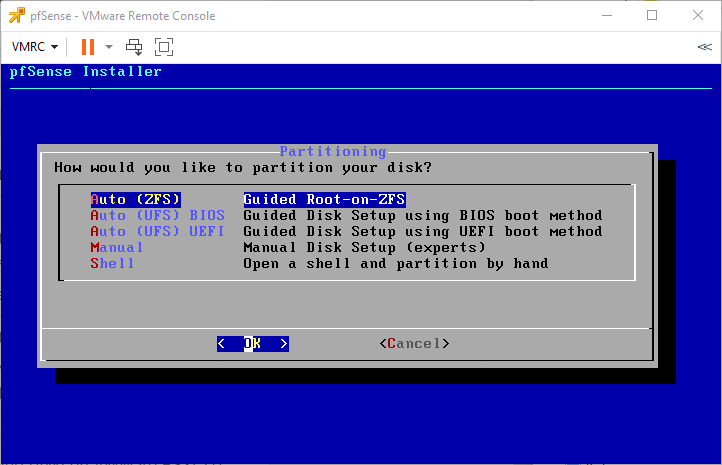The height and width of the screenshot is (465, 722).
Task: Click the Cancel button in dialog
Action: (414, 343)
